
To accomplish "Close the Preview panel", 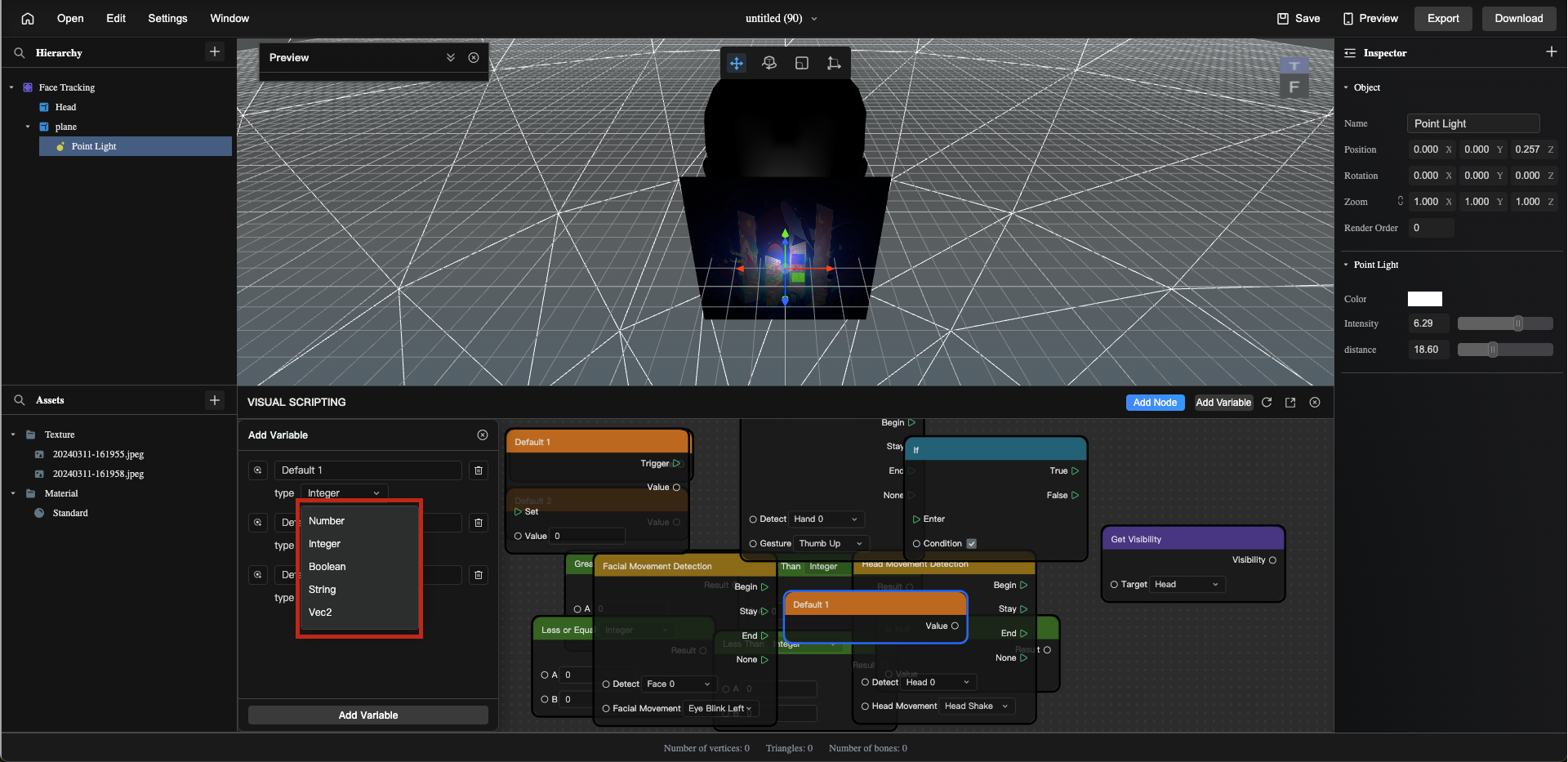I will (x=474, y=57).
